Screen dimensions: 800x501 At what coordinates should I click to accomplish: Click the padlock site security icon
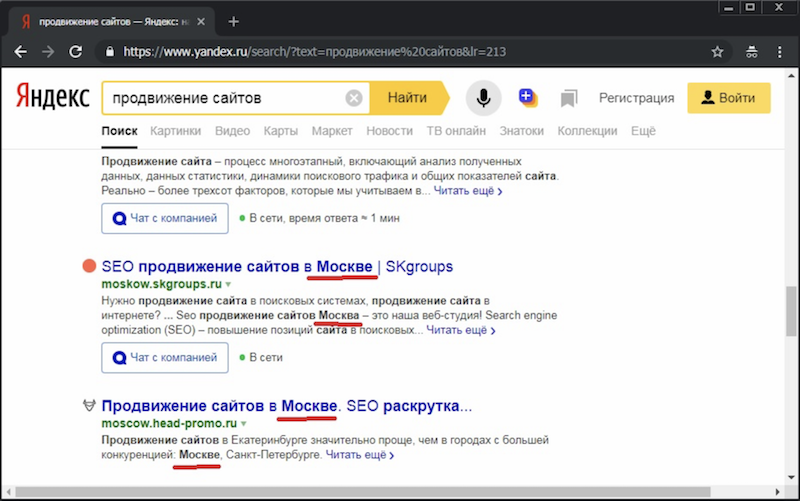[109, 52]
